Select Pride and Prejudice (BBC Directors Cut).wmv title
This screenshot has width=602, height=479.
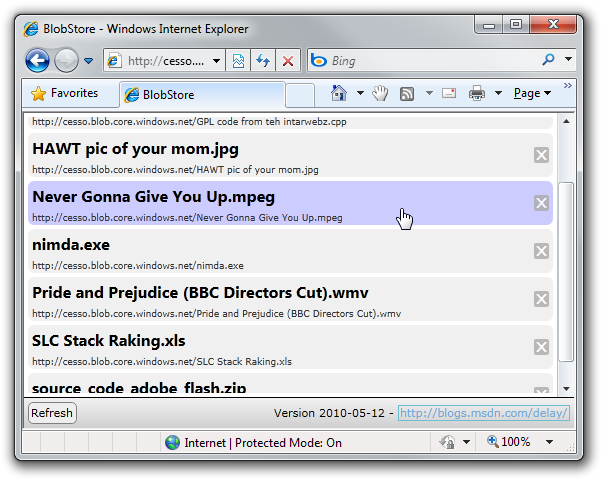tap(200, 293)
